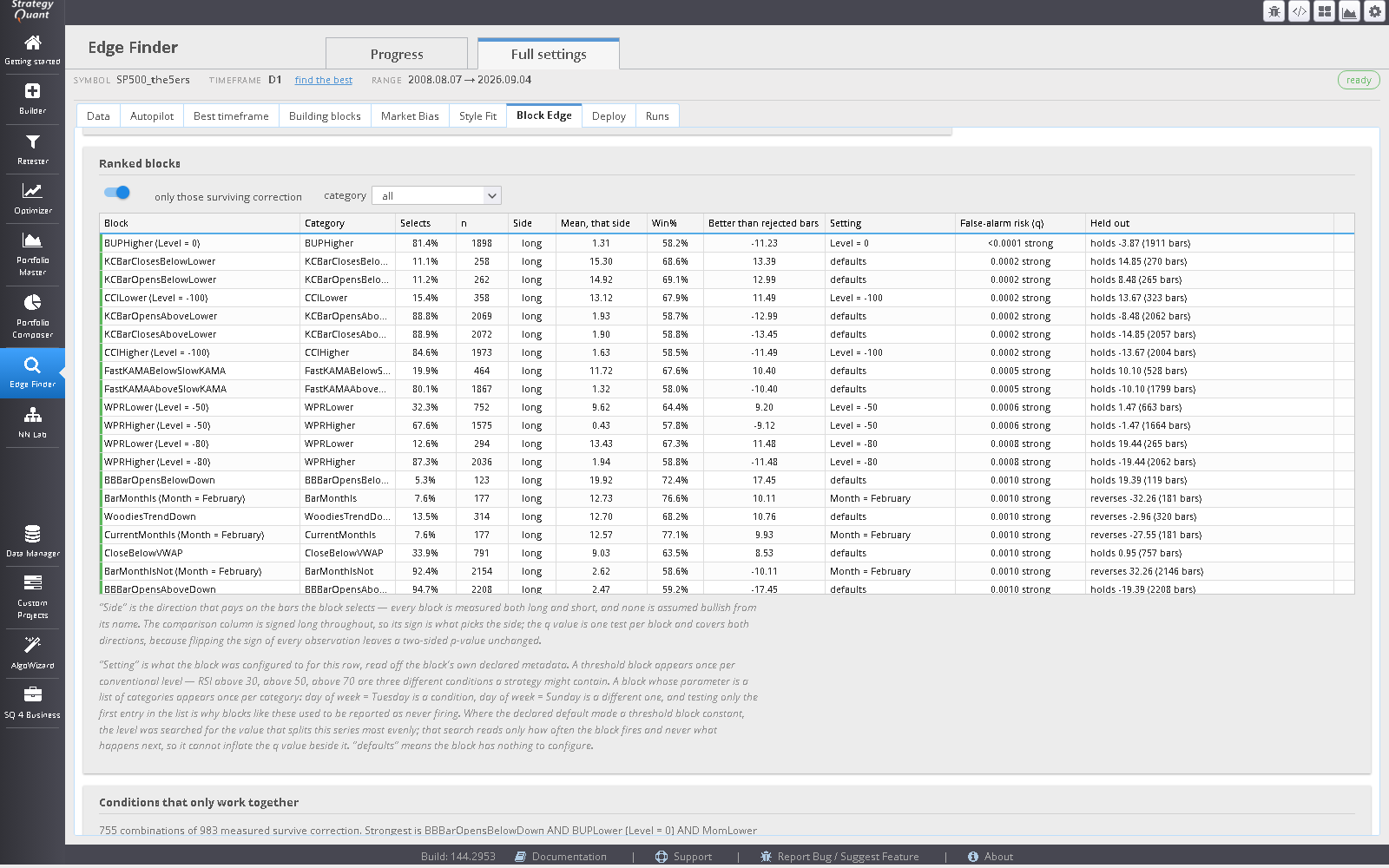This screenshot has width=1389, height=868.
Task: Click the ready status badge
Action: [1359, 80]
